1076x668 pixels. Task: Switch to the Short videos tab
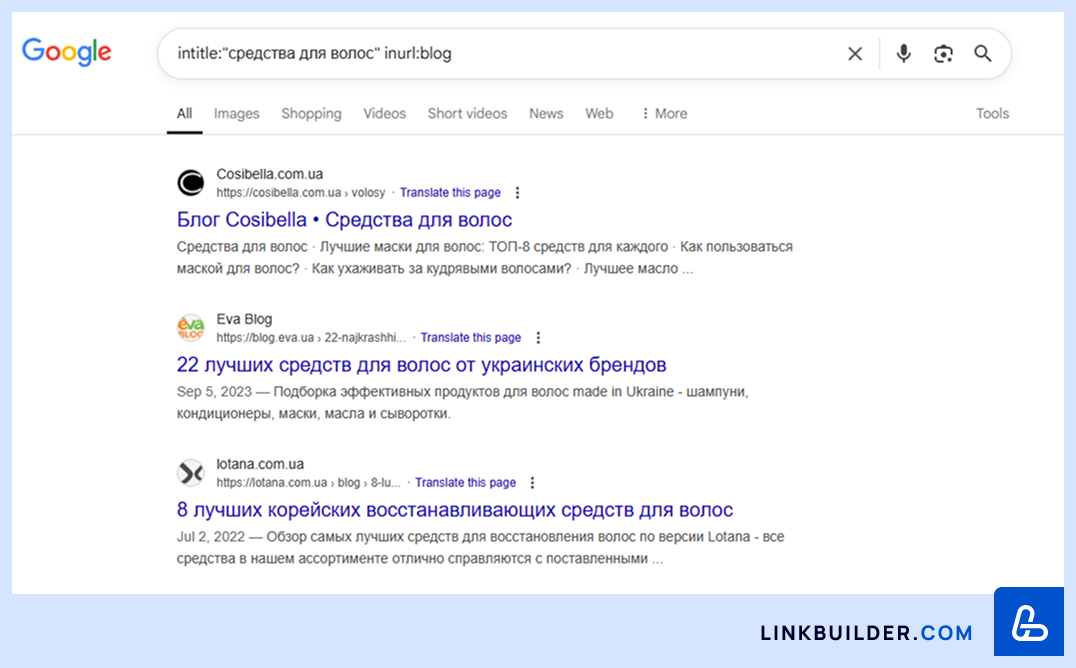tap(467, 113)
